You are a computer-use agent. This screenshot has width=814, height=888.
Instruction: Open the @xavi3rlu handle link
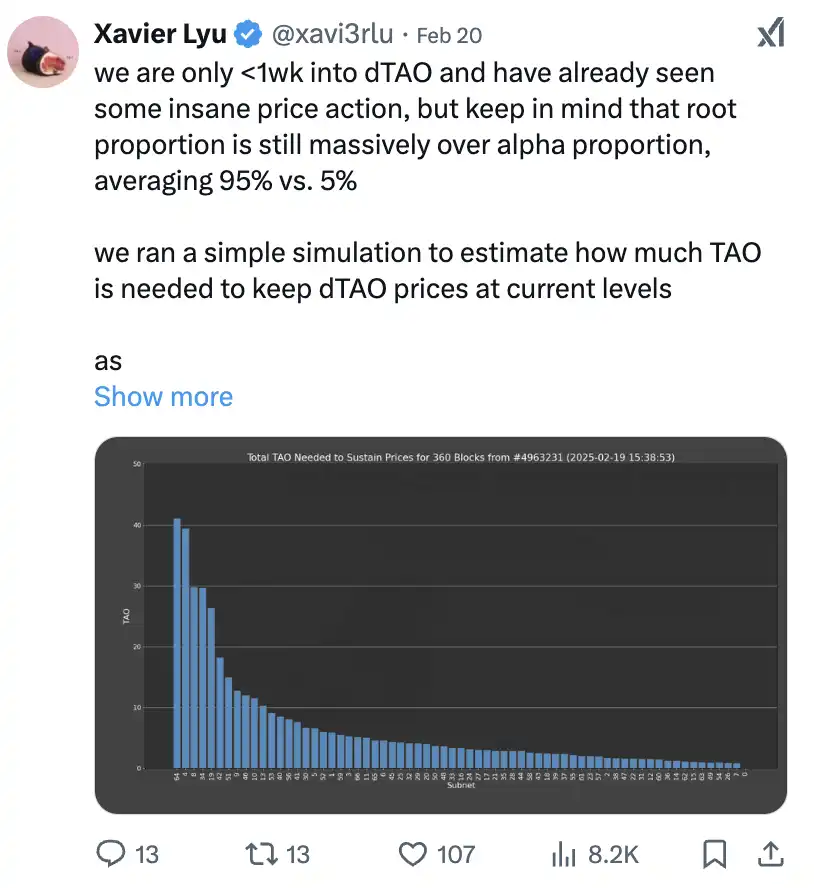[x=330, y=35]
